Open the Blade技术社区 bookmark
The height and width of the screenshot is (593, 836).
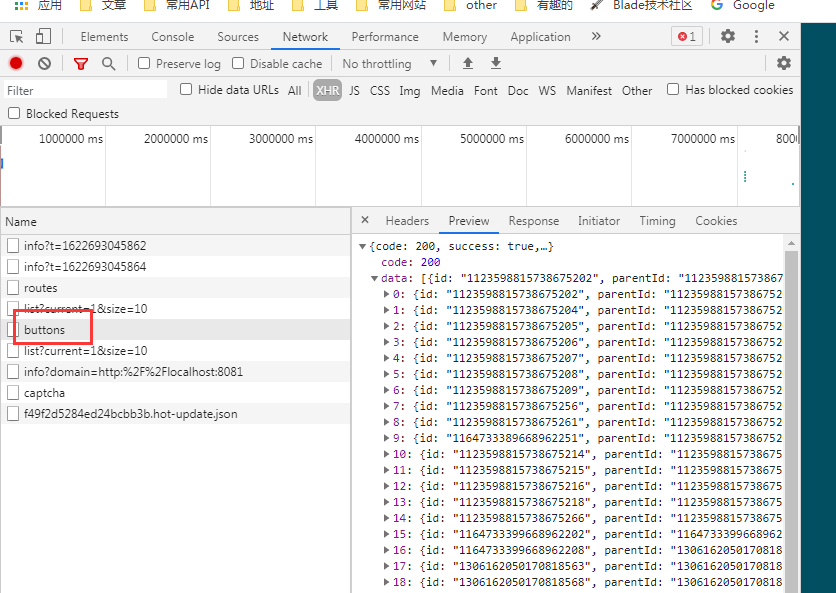tap(641, 5)
